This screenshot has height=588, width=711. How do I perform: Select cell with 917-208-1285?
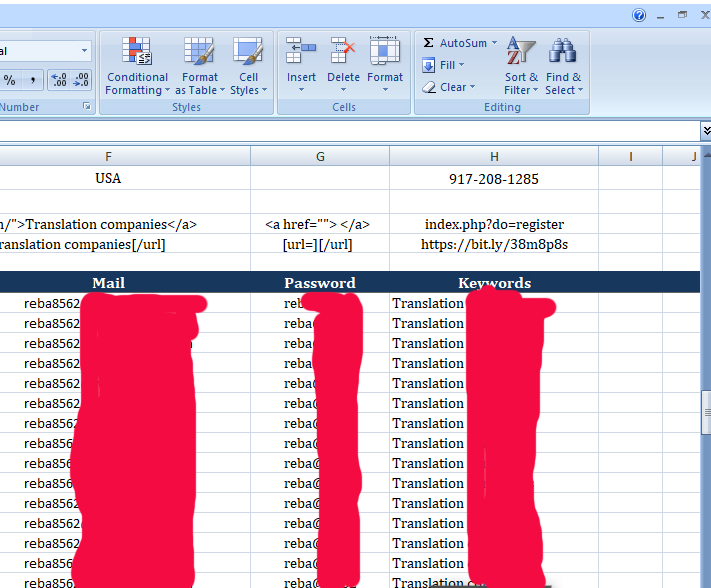(x=494, y=178)
